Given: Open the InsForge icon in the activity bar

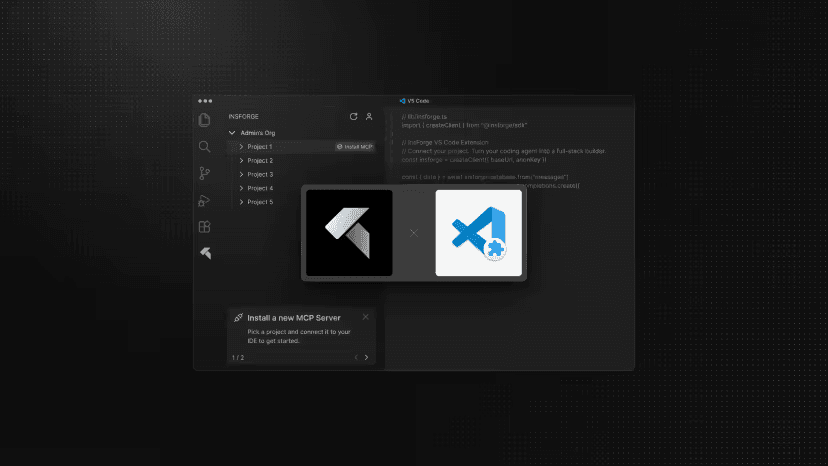Looking at the screenshot, I should tap(205, 253).
